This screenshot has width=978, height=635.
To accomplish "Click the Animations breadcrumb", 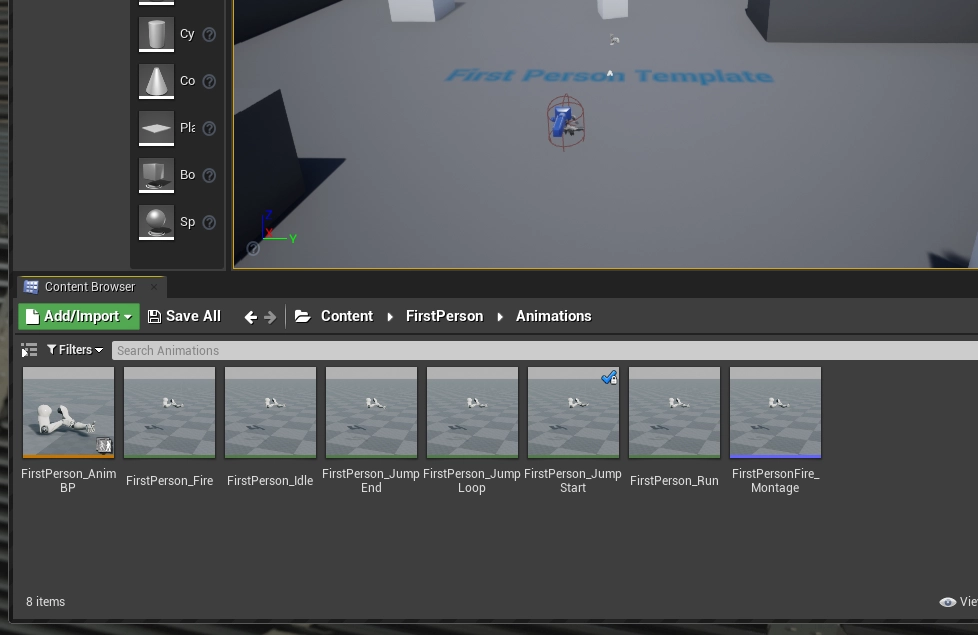I will click(x=553, y=316).
